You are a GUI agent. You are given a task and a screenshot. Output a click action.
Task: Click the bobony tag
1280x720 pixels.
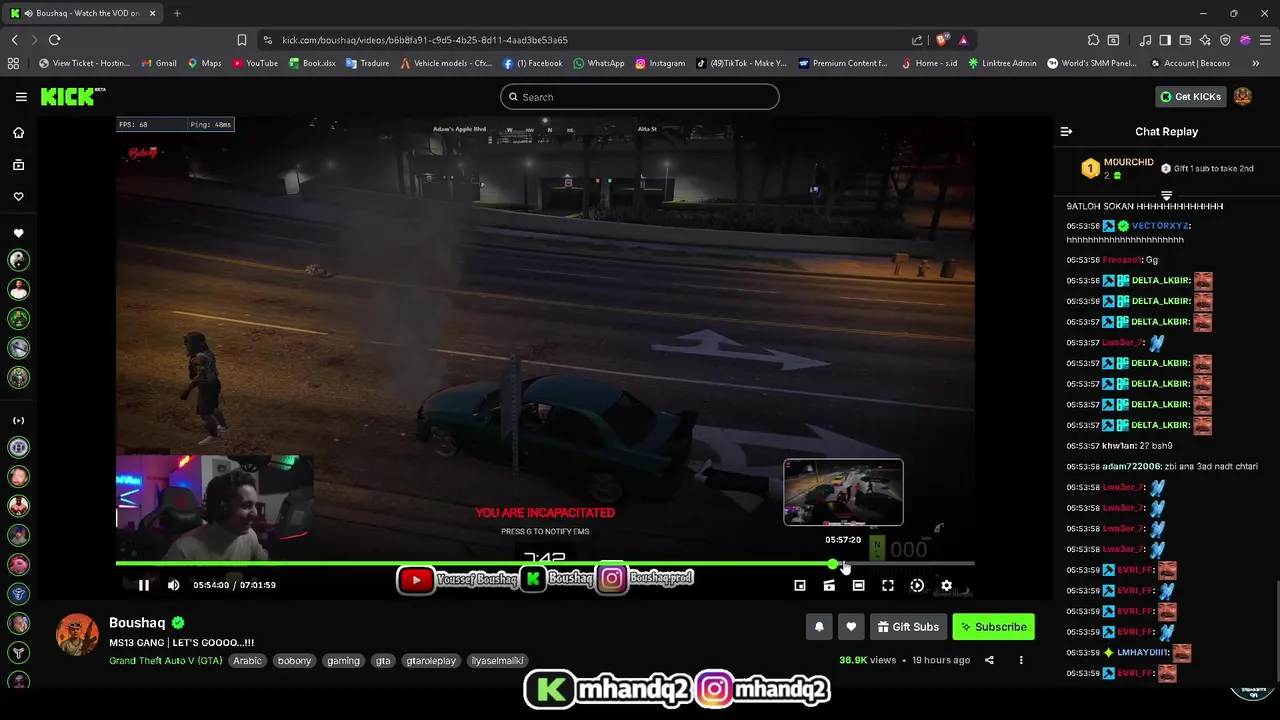tap(294, 661)
